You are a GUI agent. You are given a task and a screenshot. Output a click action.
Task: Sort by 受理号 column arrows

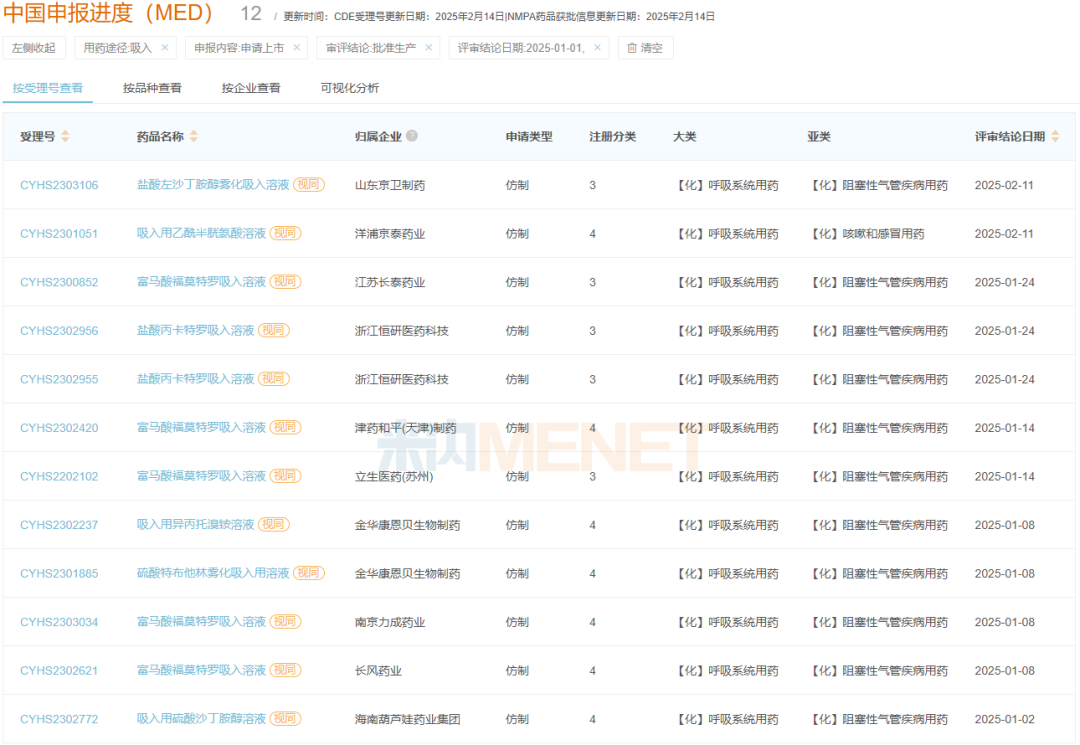point(65,136)
